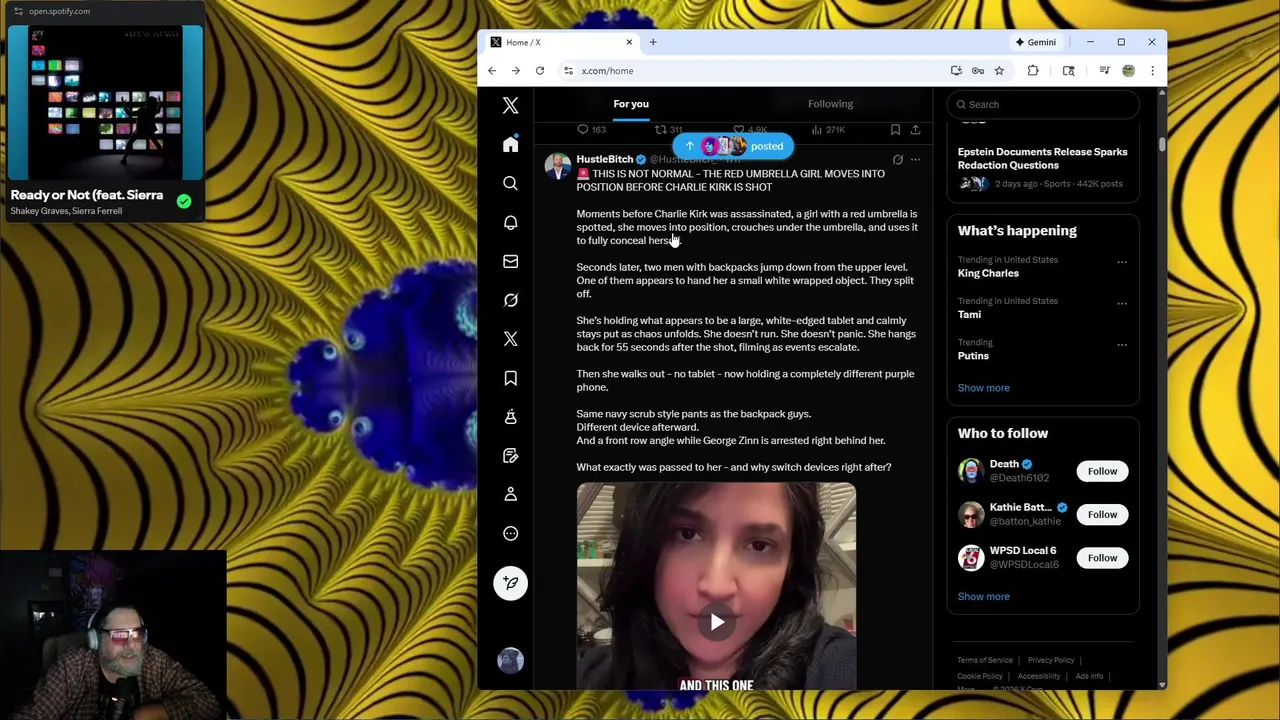Viewport: 1280px width, 720px height.
Task: Open HustleBitch's profile avatar
Action: 557,166
